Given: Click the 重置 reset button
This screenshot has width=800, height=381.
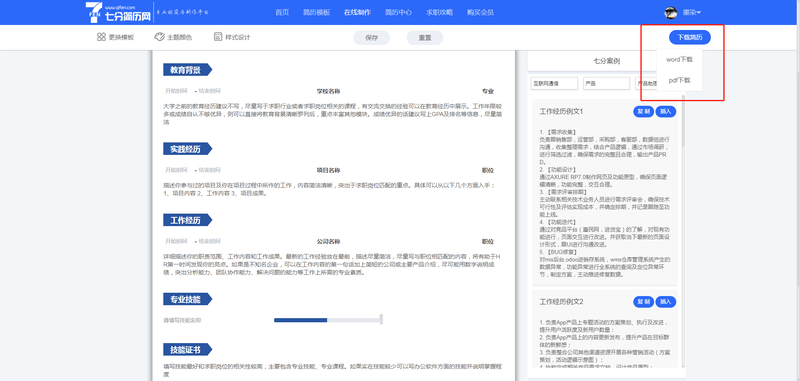Looking at the screenshot, I should pos(424,38).
